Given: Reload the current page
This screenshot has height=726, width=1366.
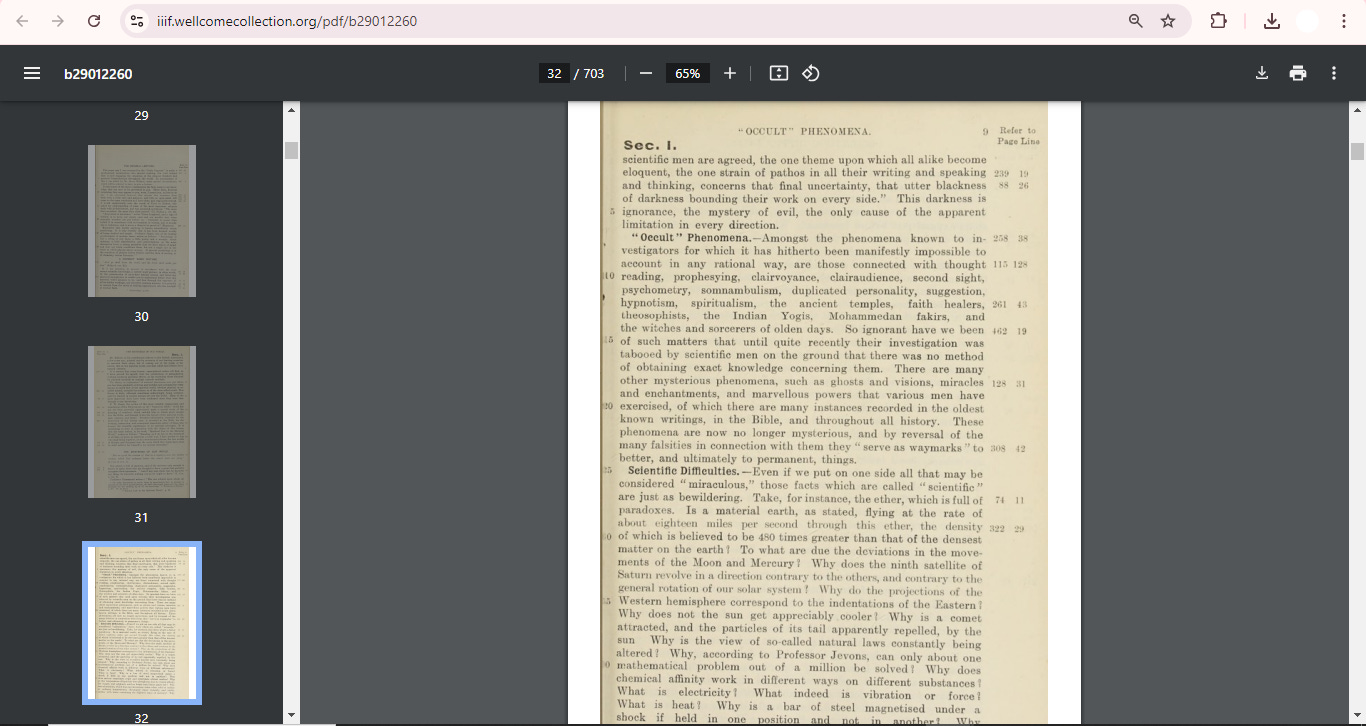Looking at the screenshot, I should pyautogui.click(x=94, y=21).
